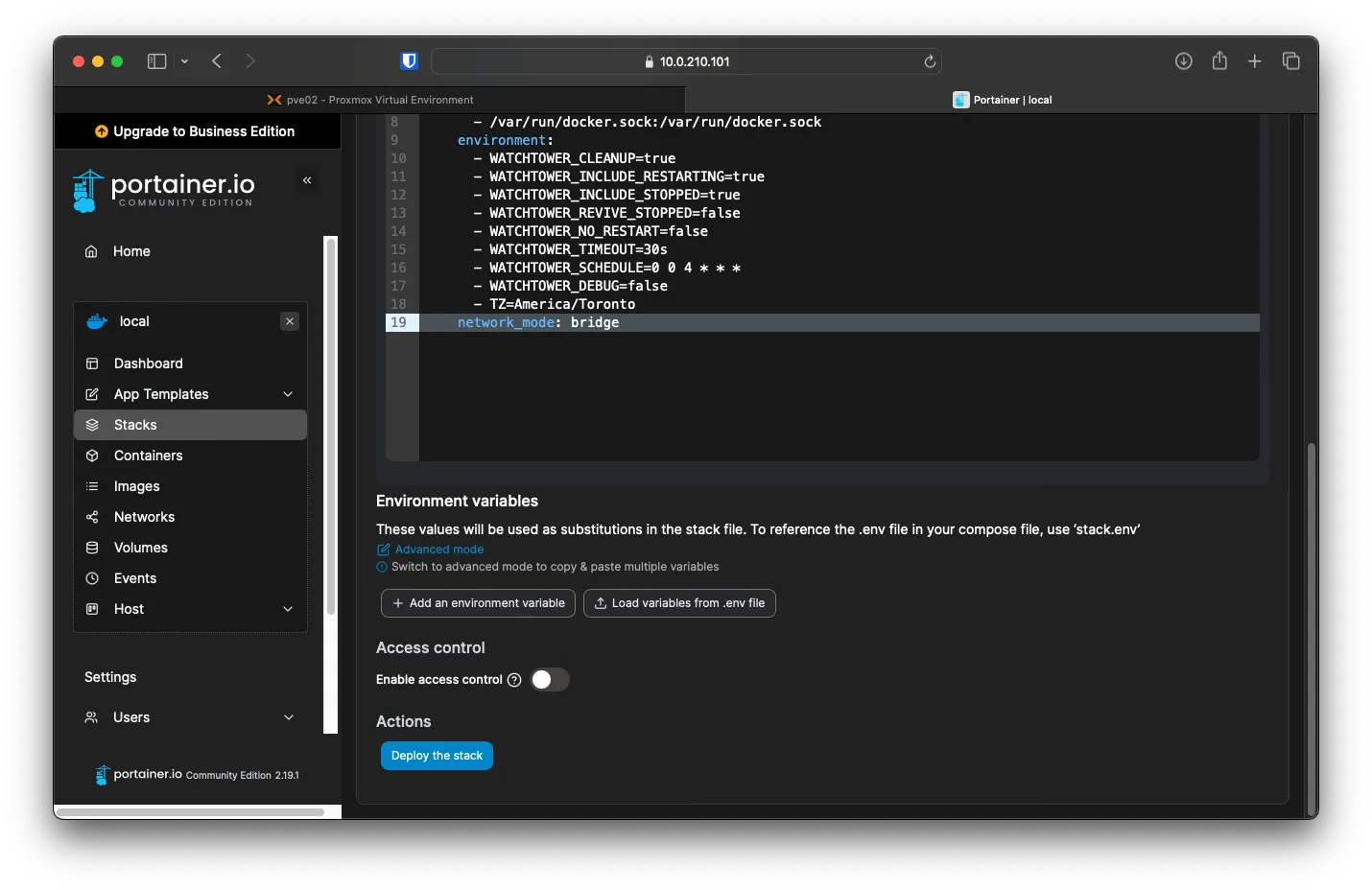The image size is (1372, 890).
Task: Click the Stacks layers icon
Action: pos(92,425)
